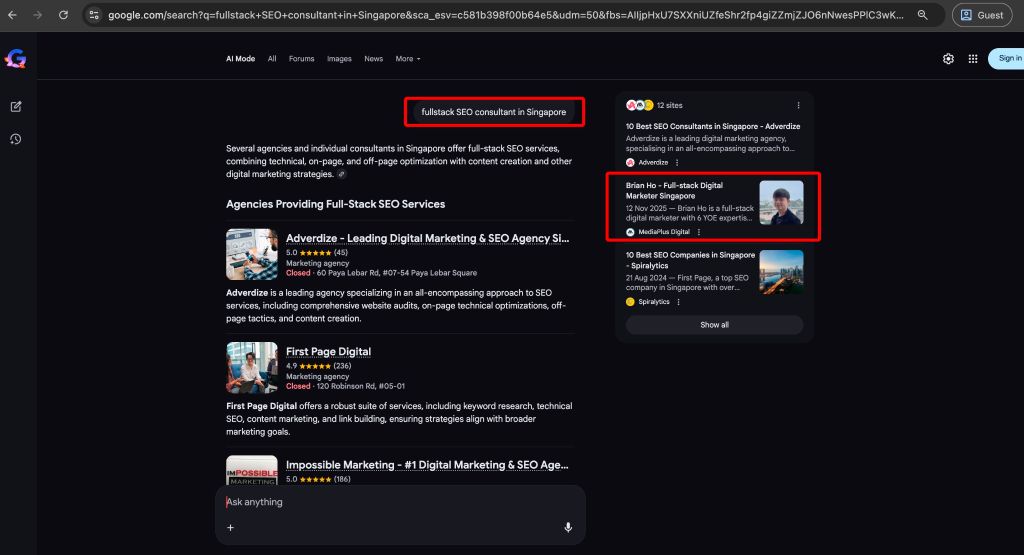Click Impossible Marketing 5.0 star rating (186)

click(x=319, y=479)
